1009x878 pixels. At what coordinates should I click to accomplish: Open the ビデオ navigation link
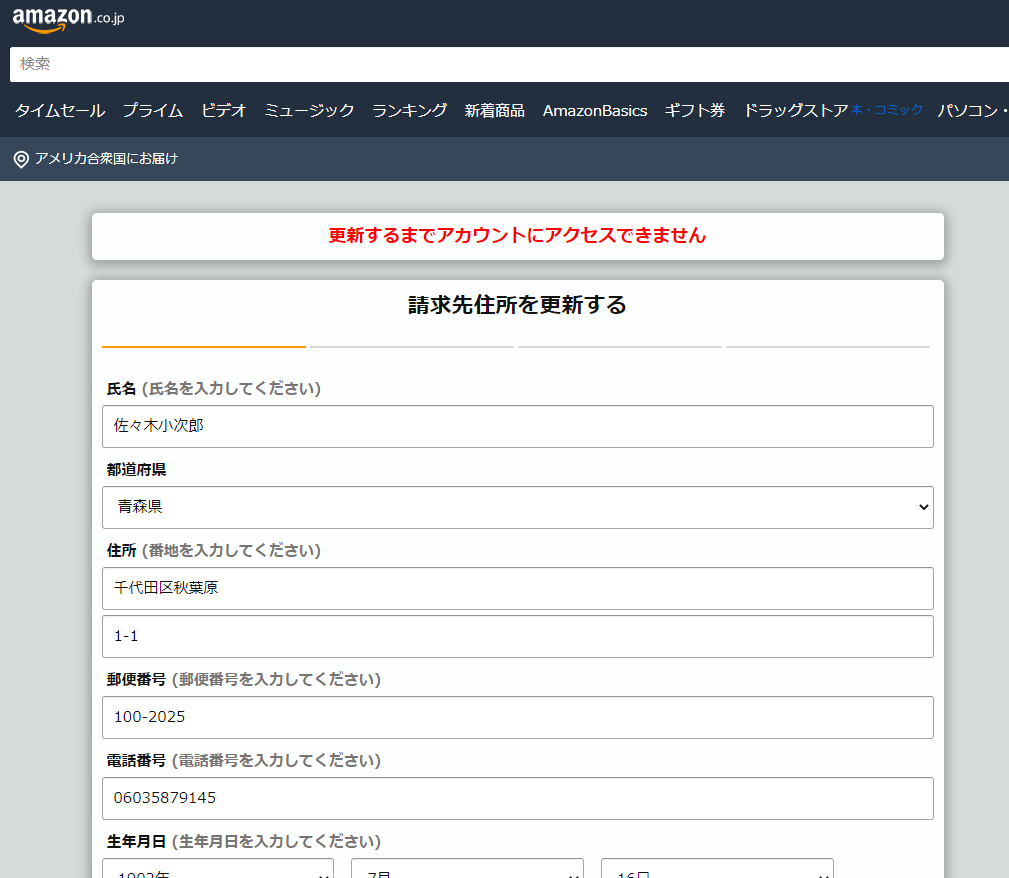click(224, 111)
